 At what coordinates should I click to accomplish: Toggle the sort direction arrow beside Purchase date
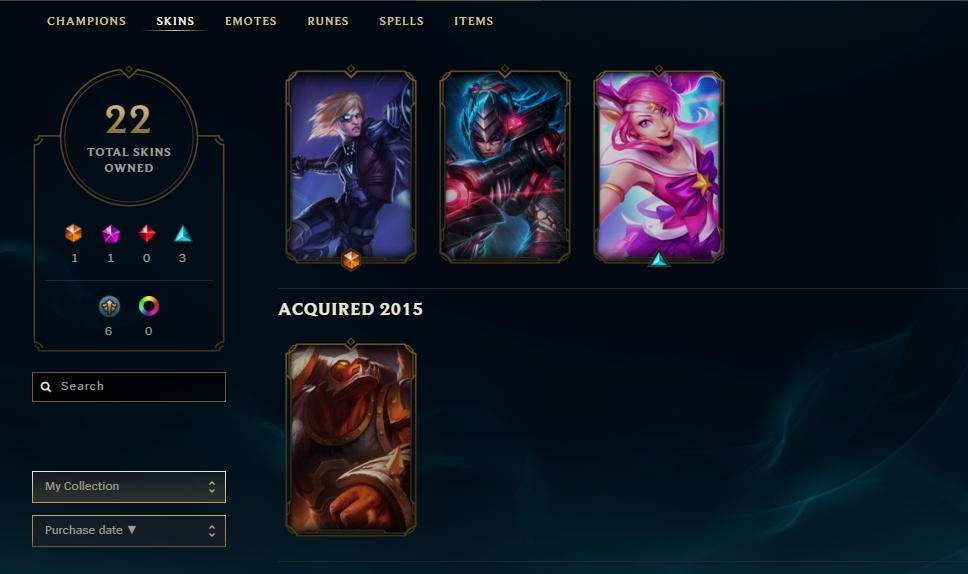131,530
